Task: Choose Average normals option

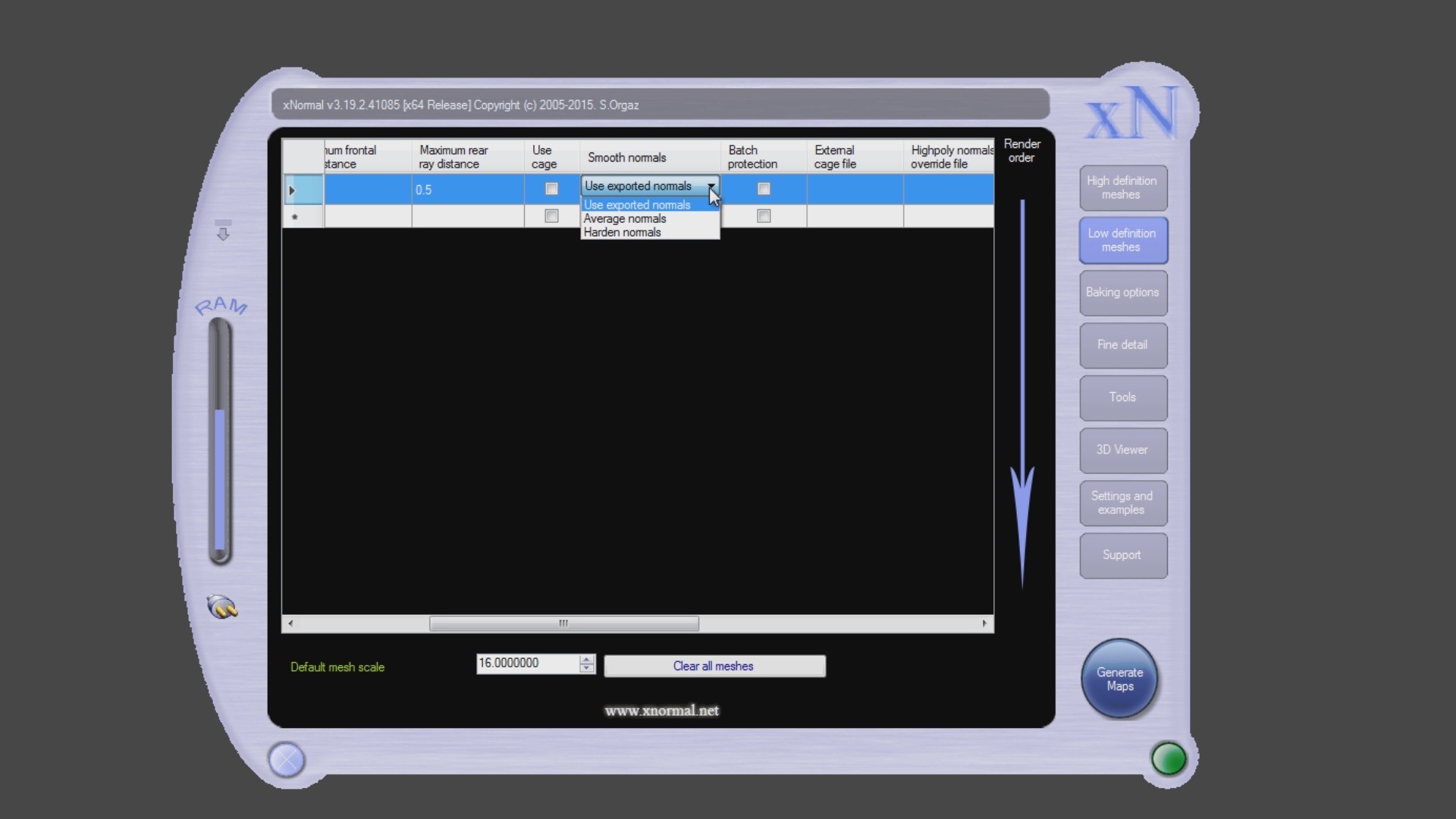Action: tap(650, 218)
